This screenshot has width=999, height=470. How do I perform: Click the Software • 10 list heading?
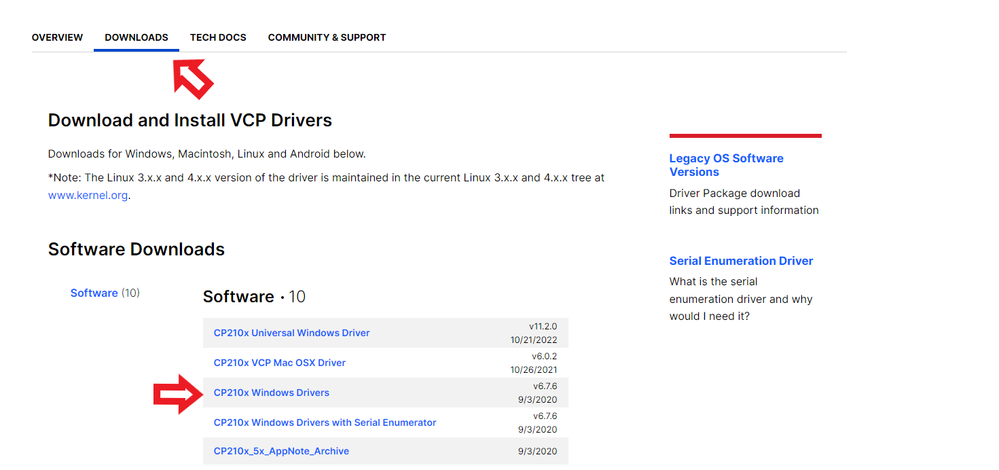click(x=254, y=297)
